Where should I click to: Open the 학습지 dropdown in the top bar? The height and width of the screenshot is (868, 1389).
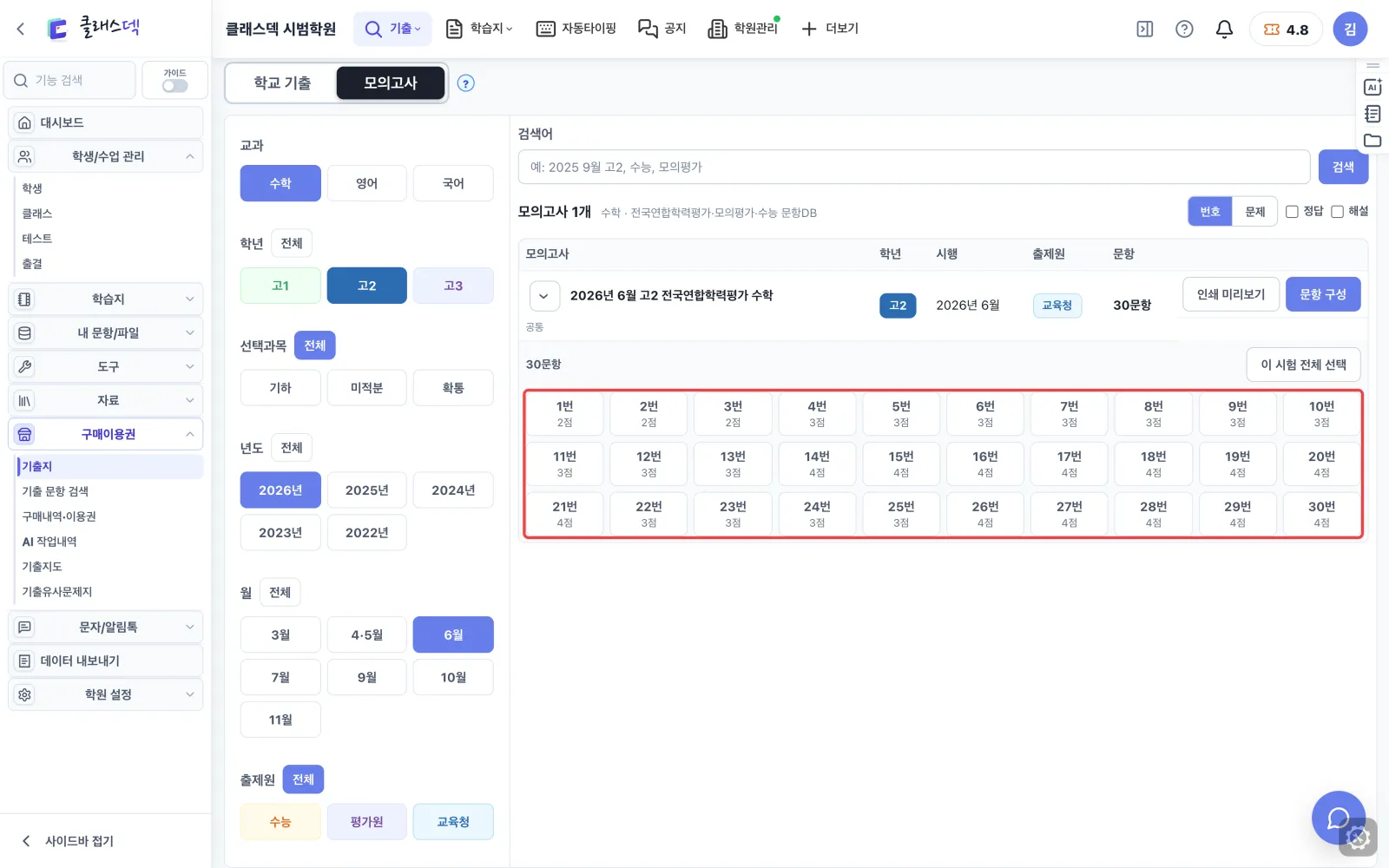pyautogui.click(x=479, y=29)
